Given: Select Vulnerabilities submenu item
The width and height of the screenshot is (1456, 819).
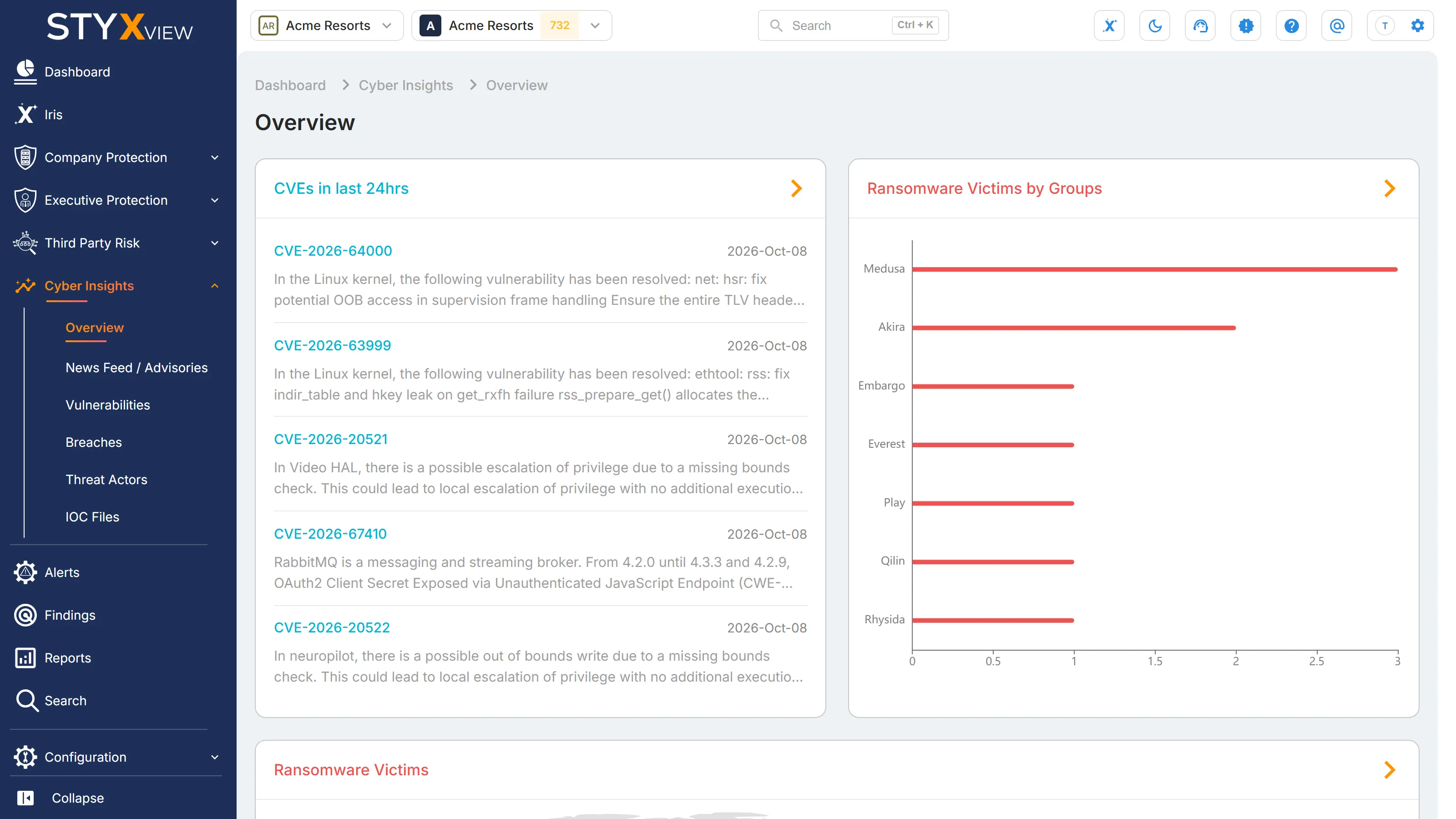Looking at the screenshot, I should pos(107,404).
